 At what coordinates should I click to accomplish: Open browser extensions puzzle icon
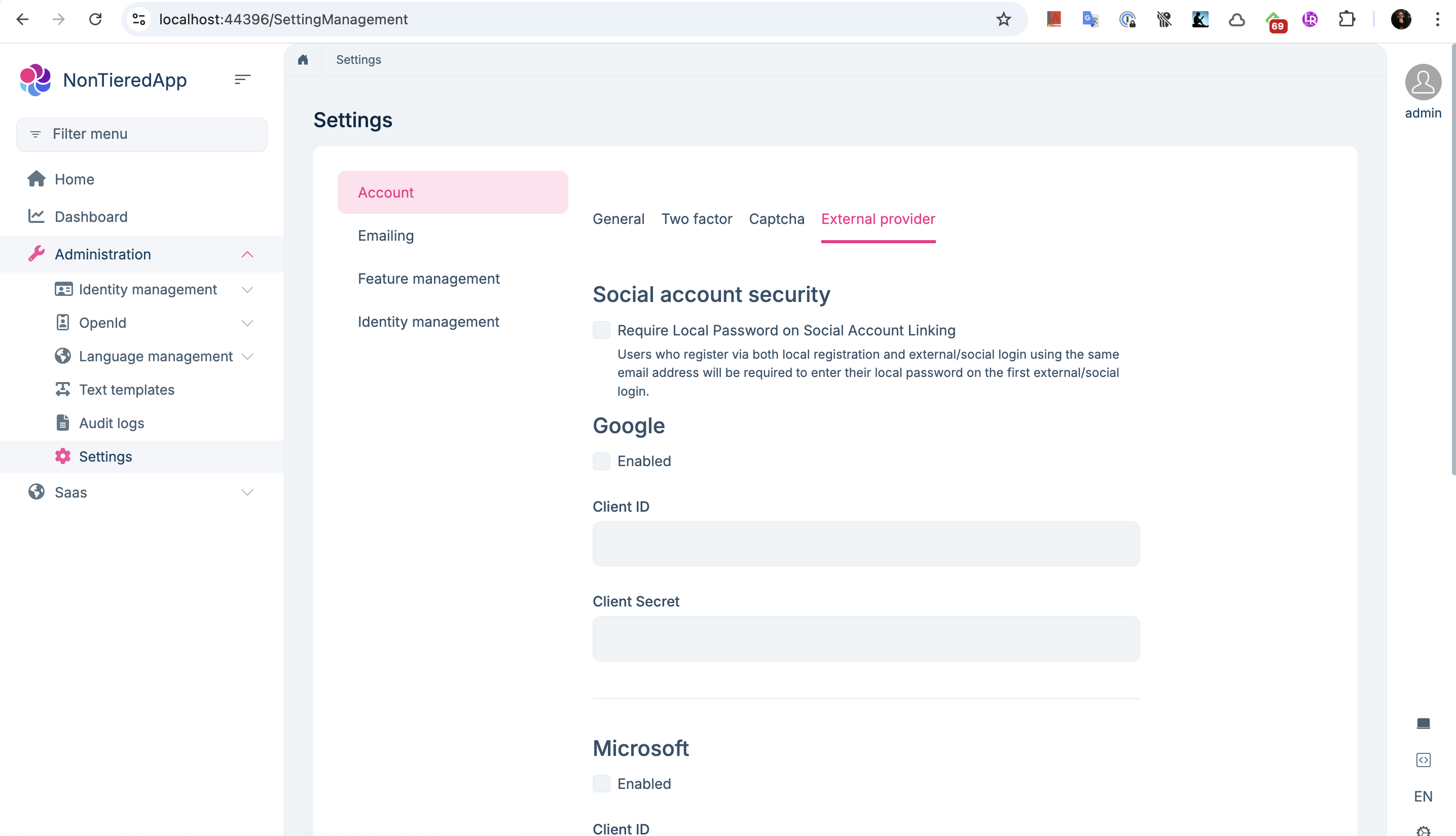1346,20
